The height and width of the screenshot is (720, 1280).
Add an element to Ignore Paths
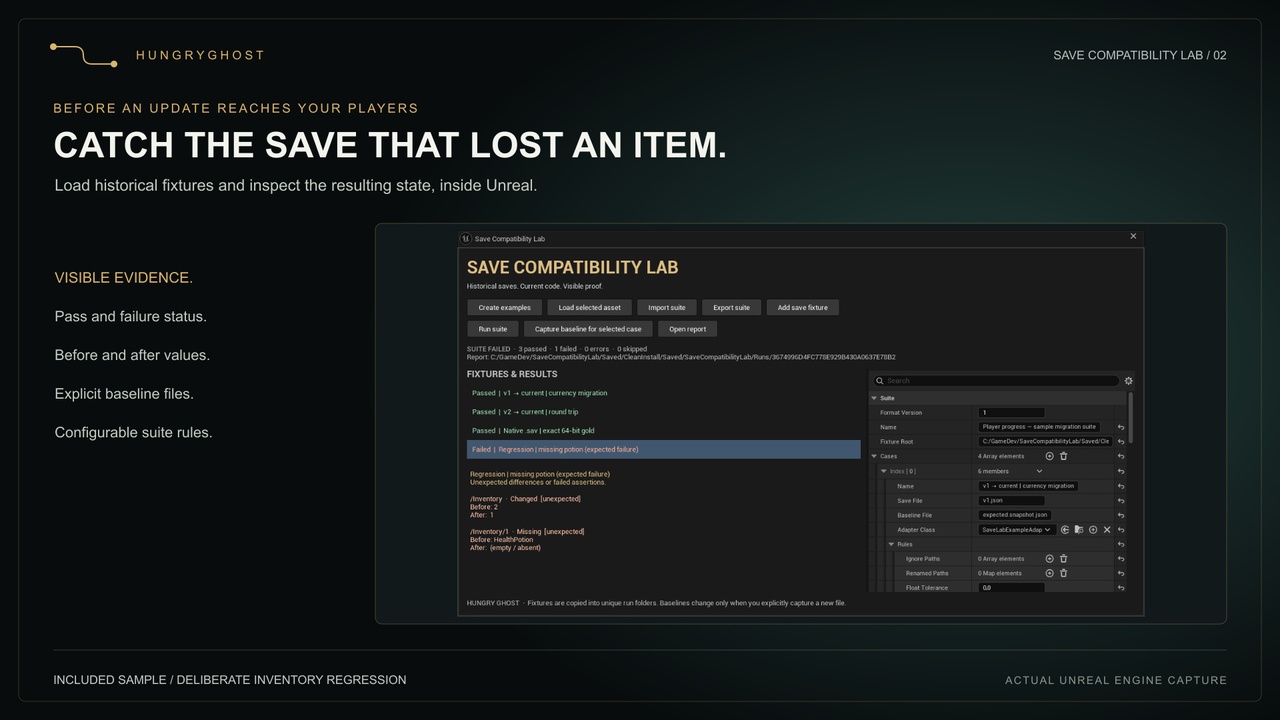coord(1049,559)
